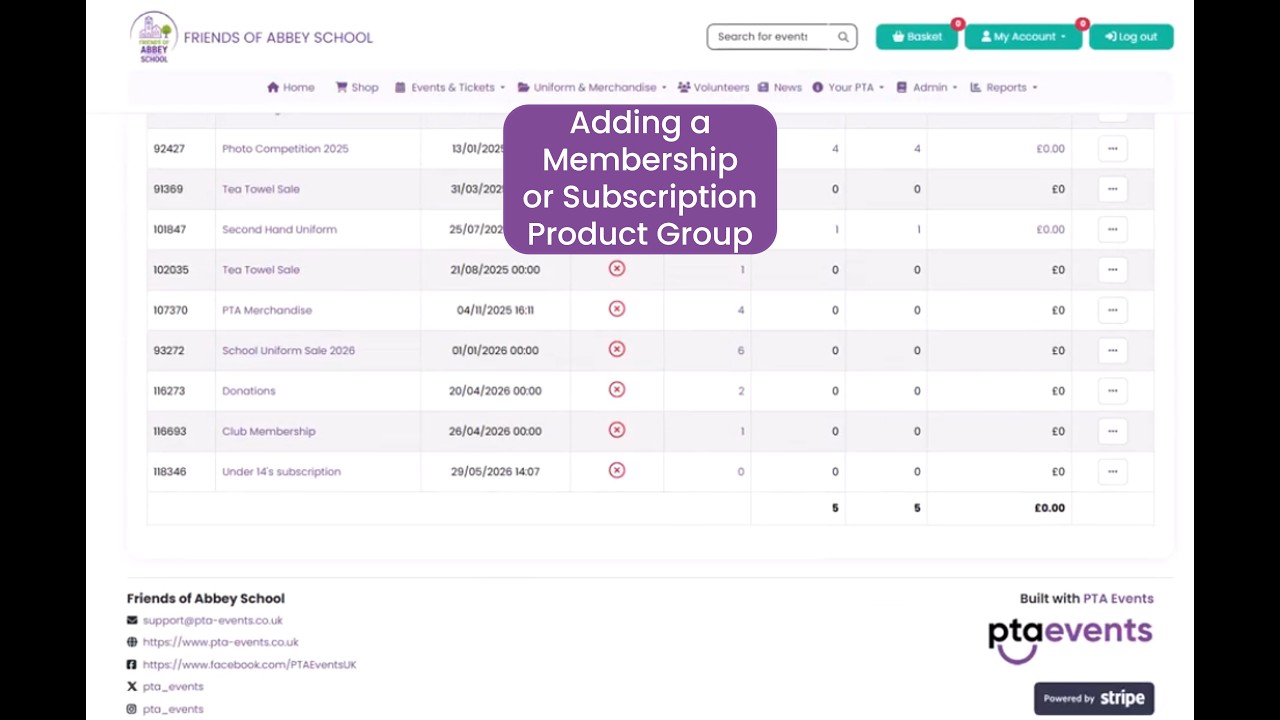Image resolution: width=1280 pixels, height=720 pixels.
Task: Open the Instagram pta_events link
Action: pyautogui.click(x=173, y=709)
